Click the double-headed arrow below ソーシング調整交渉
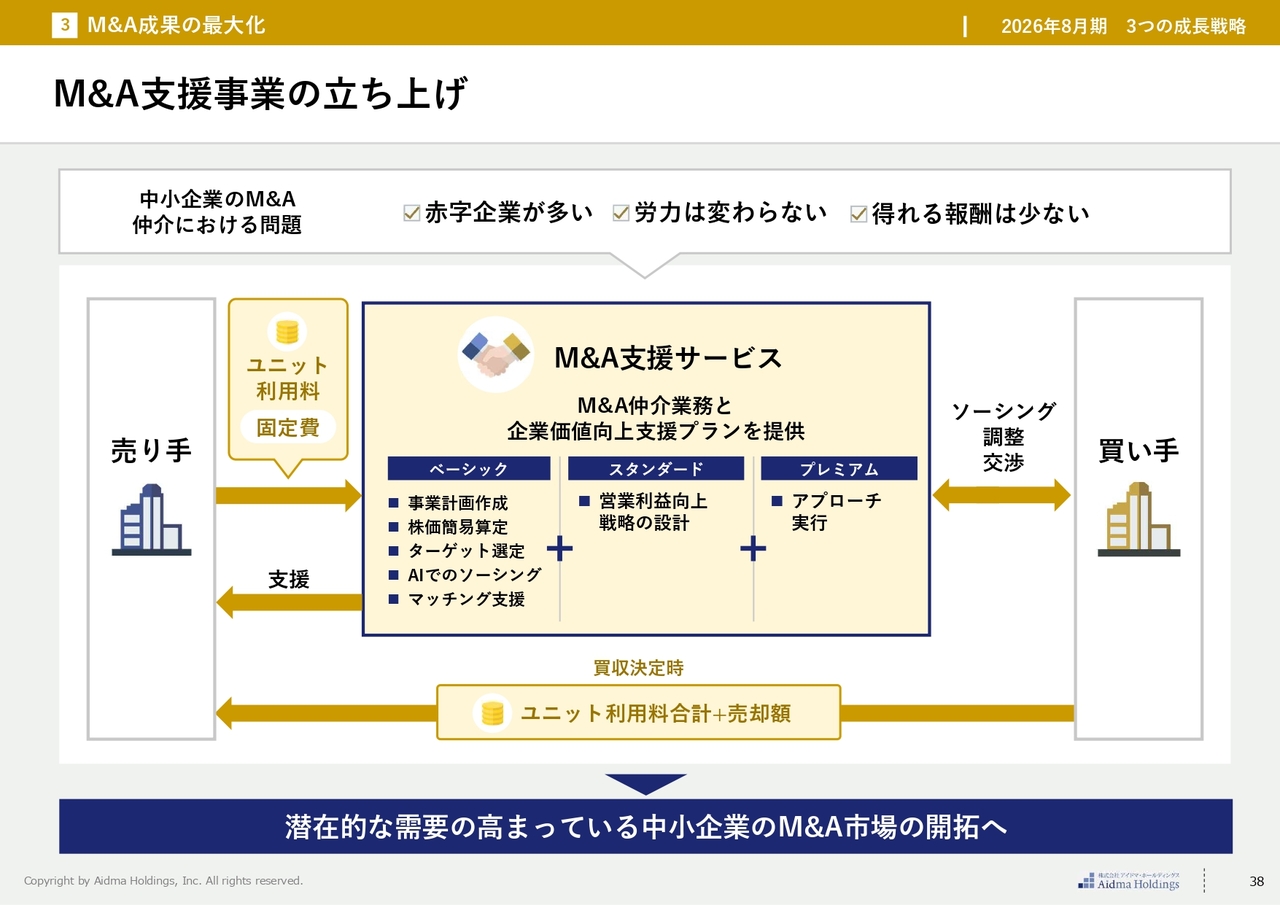Viewport: 1280px width, 905px height. pyautogui.click(x=1001, y=494)
